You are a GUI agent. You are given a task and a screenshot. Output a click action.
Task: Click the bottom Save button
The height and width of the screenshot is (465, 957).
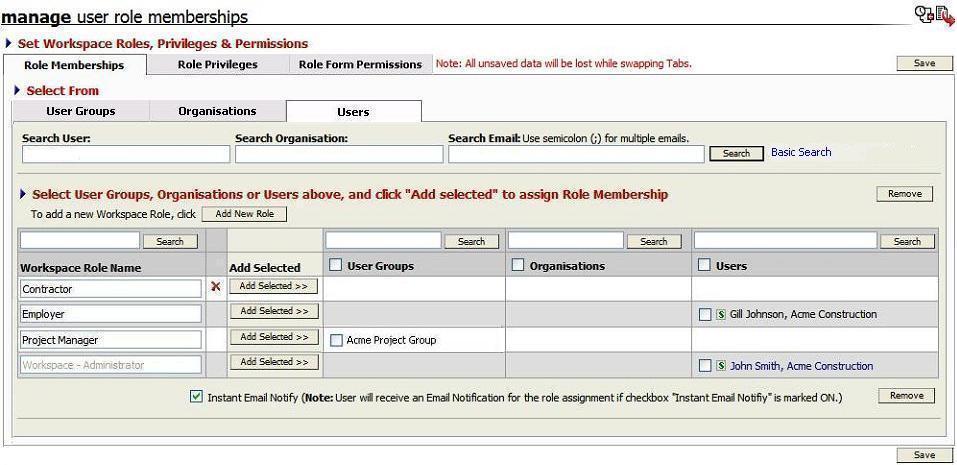pyautogui.click(x=924, y=455)
